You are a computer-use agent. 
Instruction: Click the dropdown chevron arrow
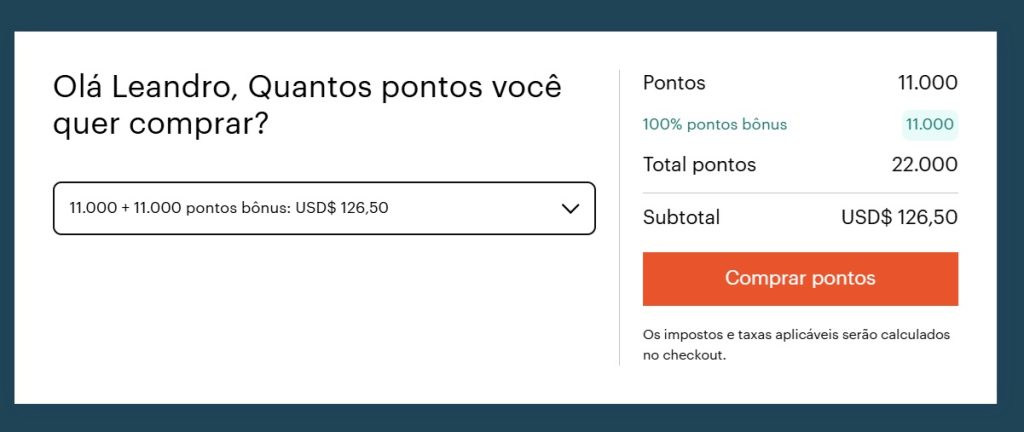[x=570, y=208]
